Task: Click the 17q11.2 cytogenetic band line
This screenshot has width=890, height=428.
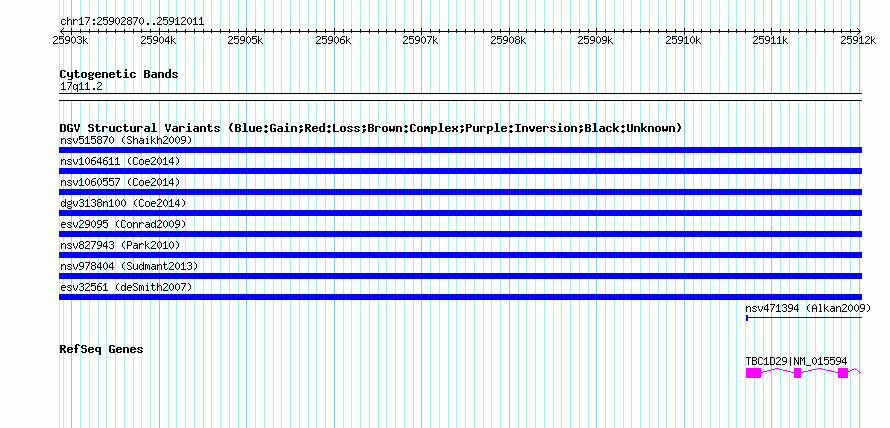Action: point(460,96)
